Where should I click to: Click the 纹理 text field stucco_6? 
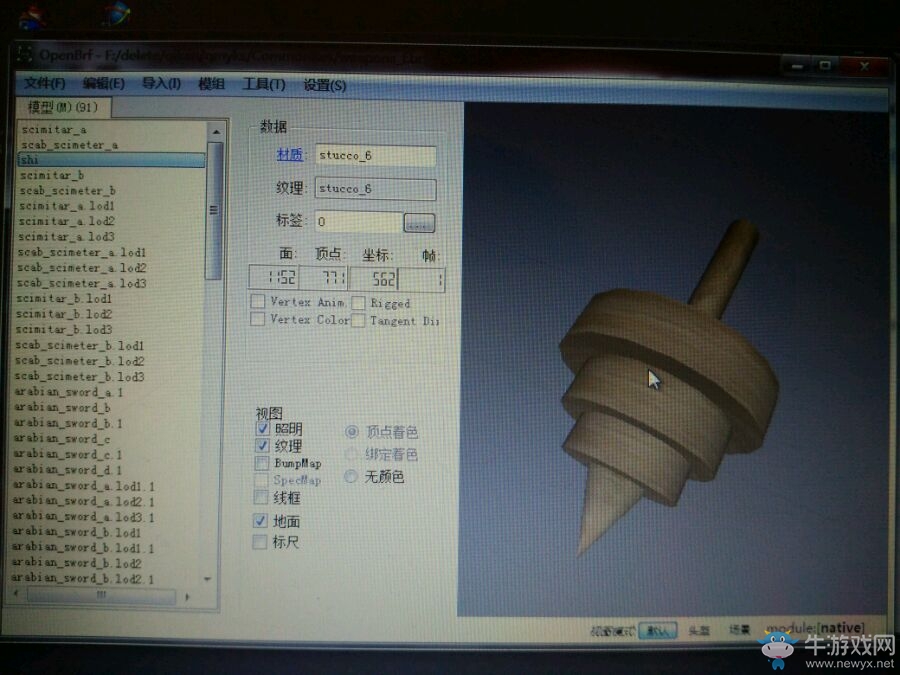pyautogui.click(x=375, y=189)
